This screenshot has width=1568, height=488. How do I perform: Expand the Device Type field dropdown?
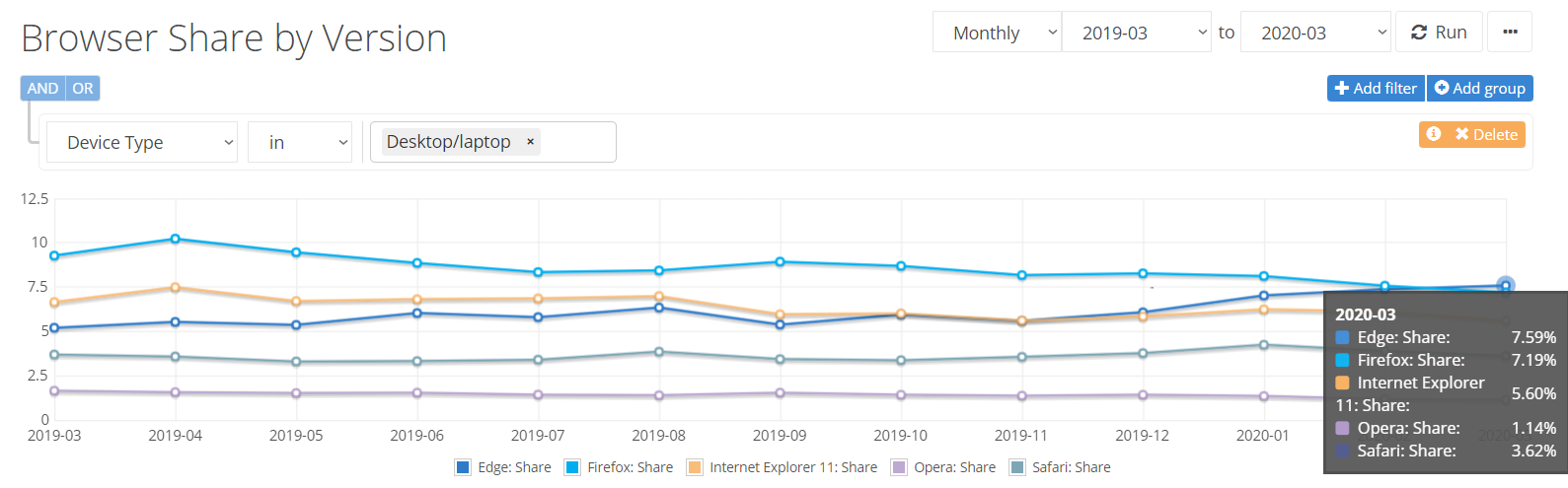coord(142,142)
